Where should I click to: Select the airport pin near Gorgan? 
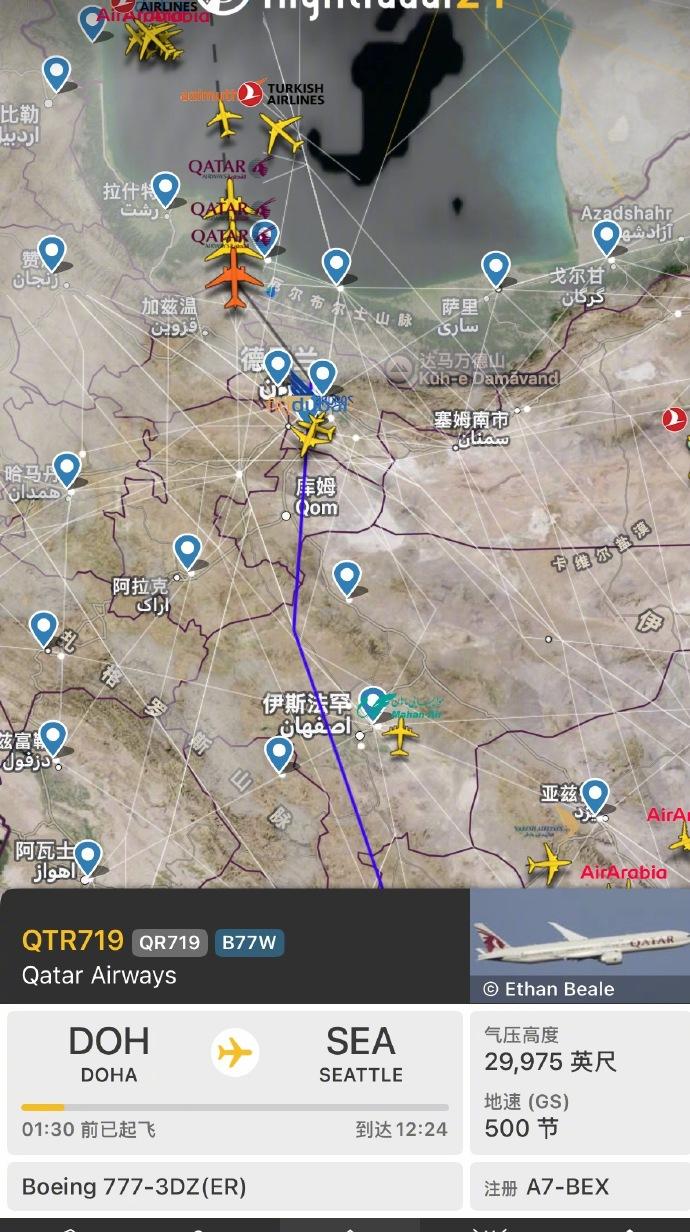tap(606, 238)
